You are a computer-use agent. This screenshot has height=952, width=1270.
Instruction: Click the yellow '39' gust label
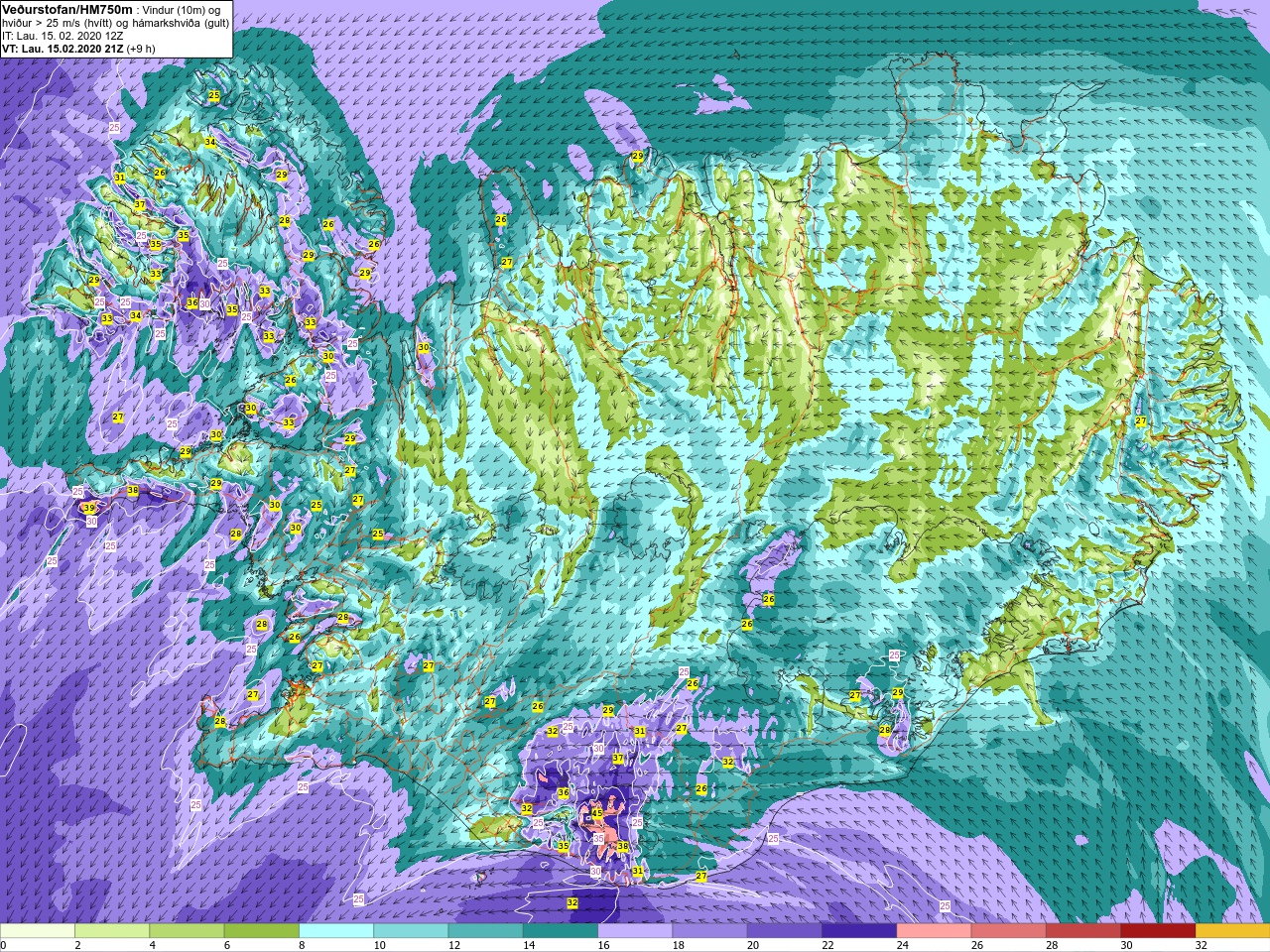point(89,508)
